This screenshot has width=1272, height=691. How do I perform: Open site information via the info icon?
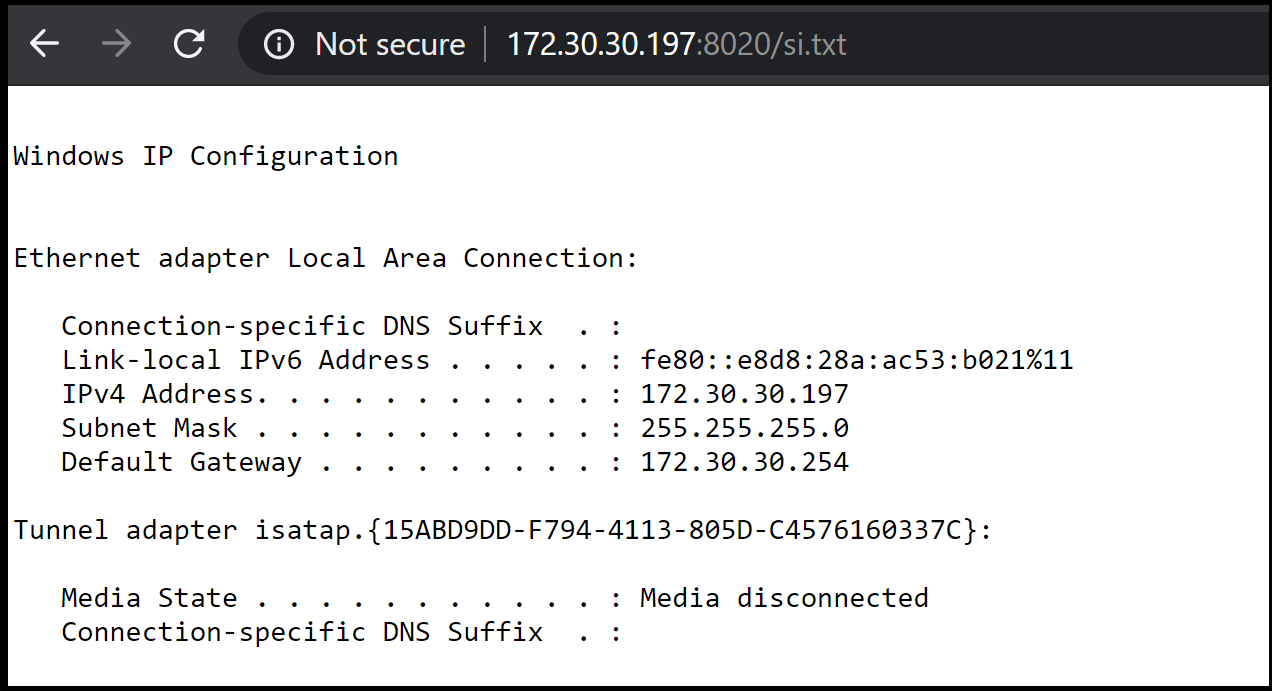[x=279, y=44]
